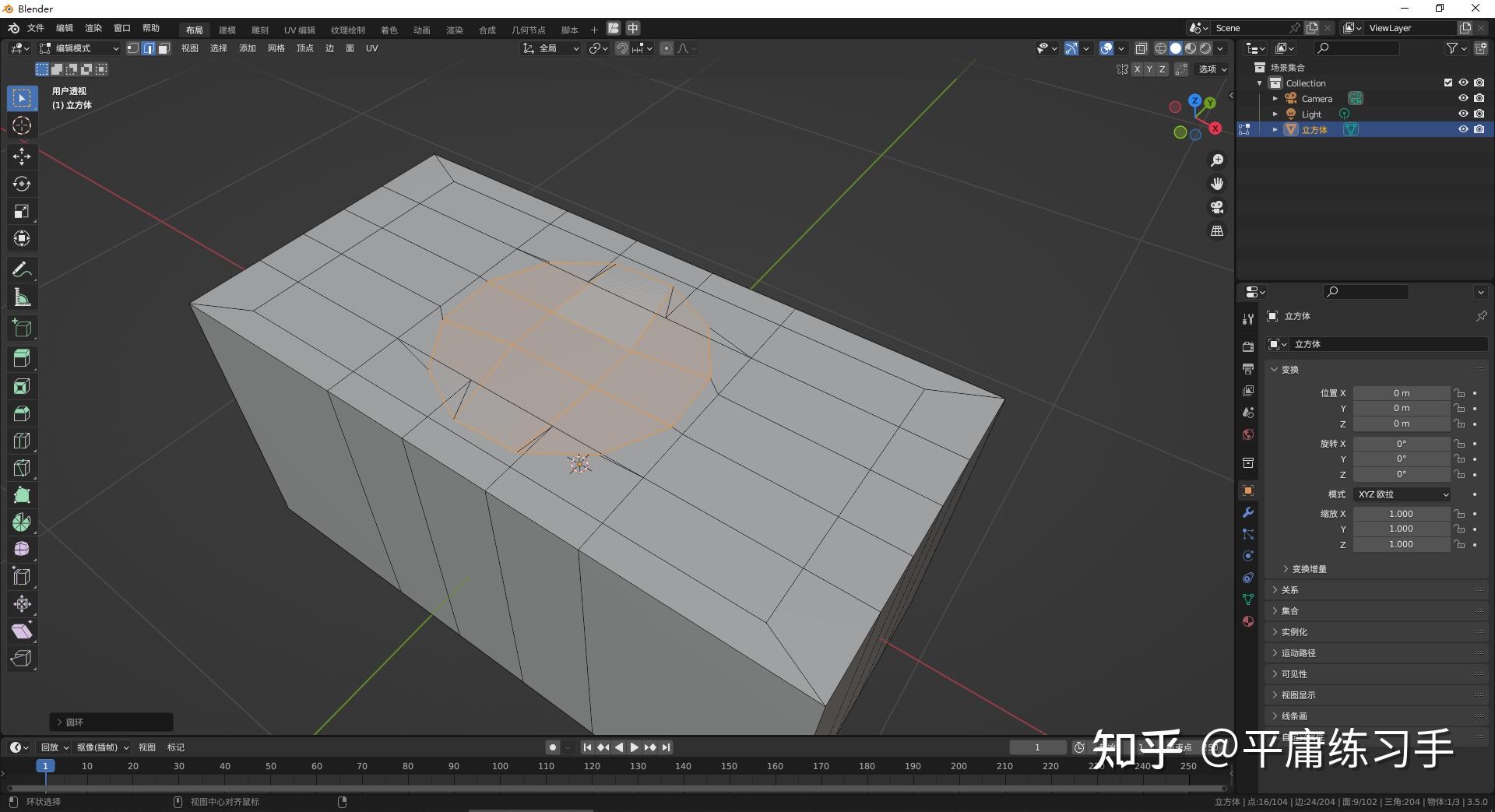This screenshot has width=1495, height=812.
Task: Jump to the end frame with playback control
Action: coord(666,747)
